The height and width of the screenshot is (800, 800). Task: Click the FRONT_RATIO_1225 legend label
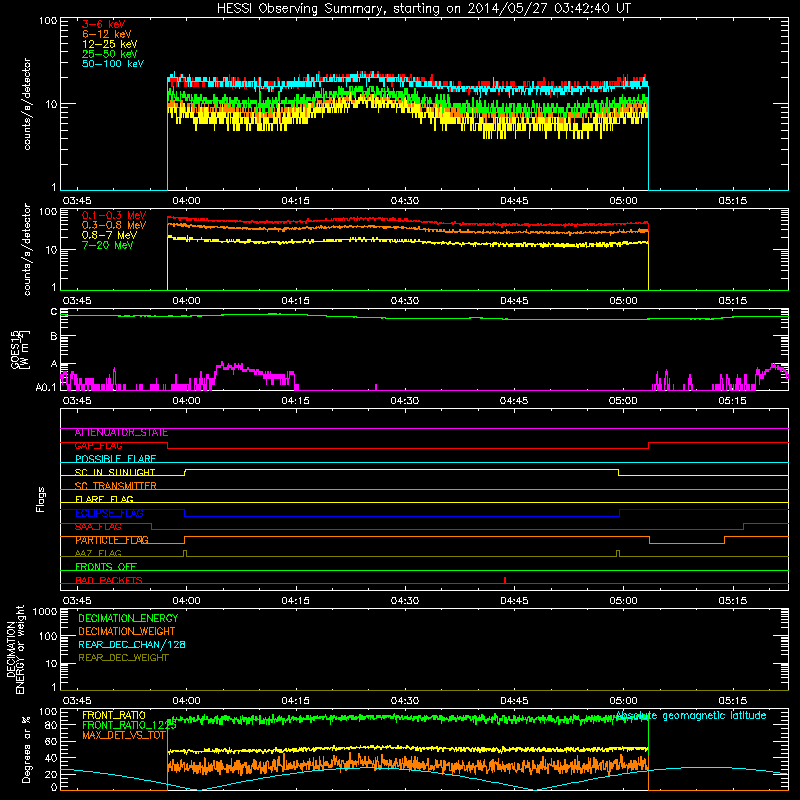pos(129,726)
